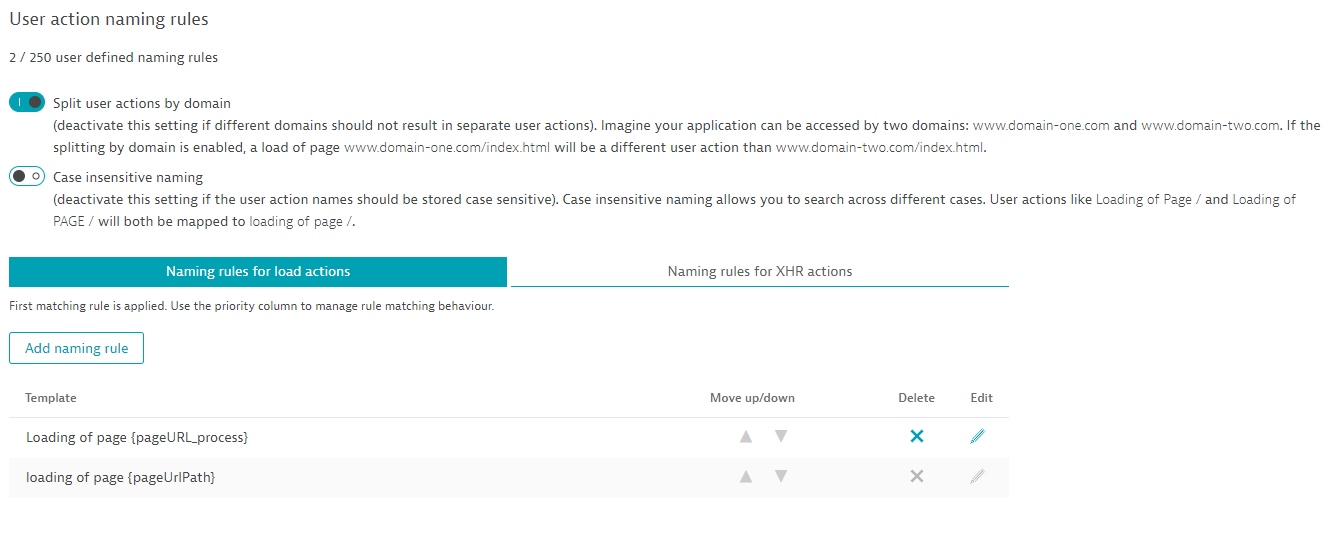Select the 'Loading of page {pageURL_process}' row
Screen dimensions: 1344x541
pyautogui.click(x=137, y=437)
